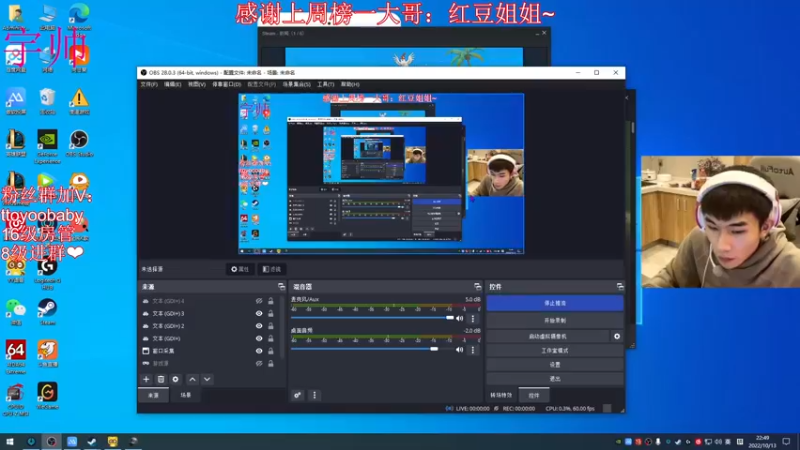Open Steam desktop shortcut
The height and width of the screenshot is (450, 800).
[47, 312]
